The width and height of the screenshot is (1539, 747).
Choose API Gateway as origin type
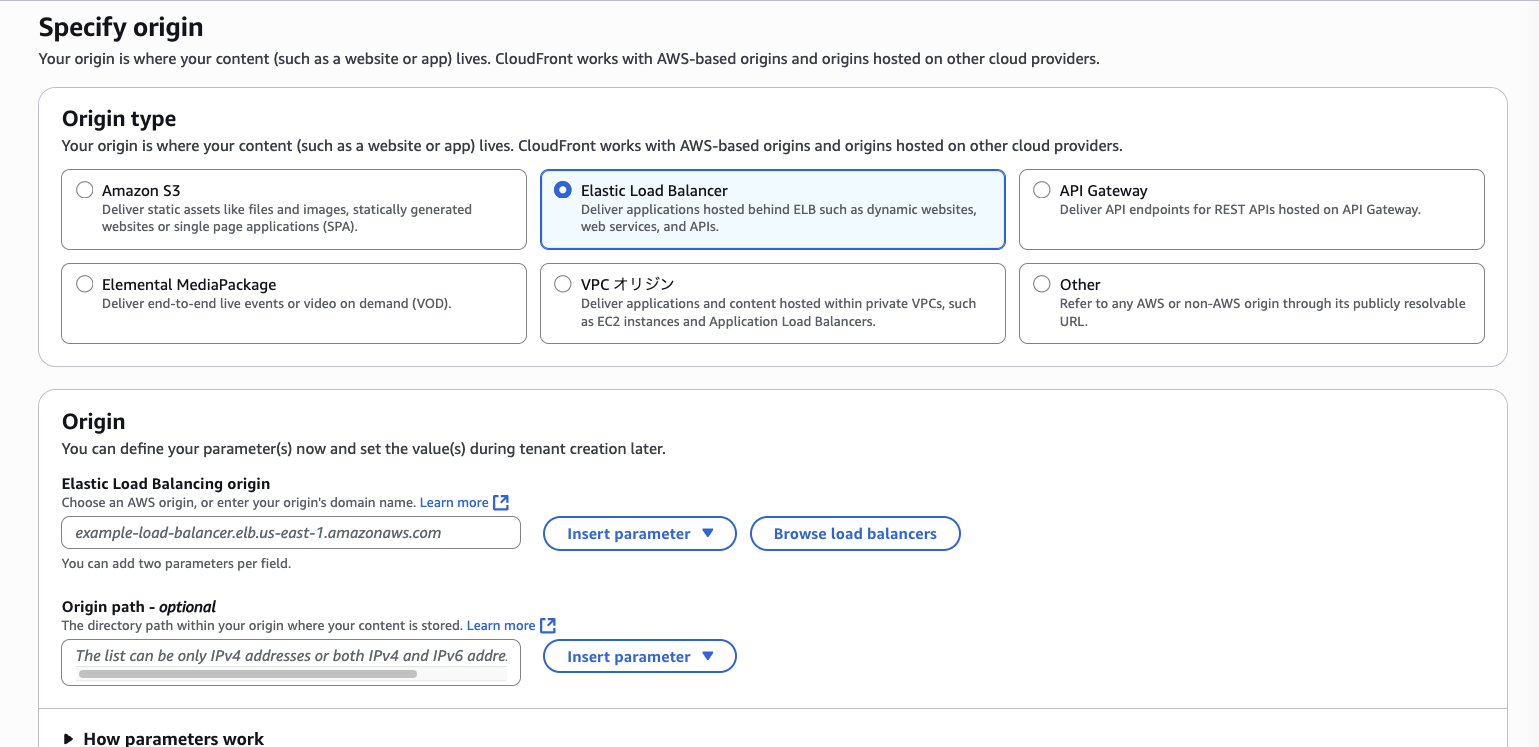pyautogui.click(x=1042, y=190)
